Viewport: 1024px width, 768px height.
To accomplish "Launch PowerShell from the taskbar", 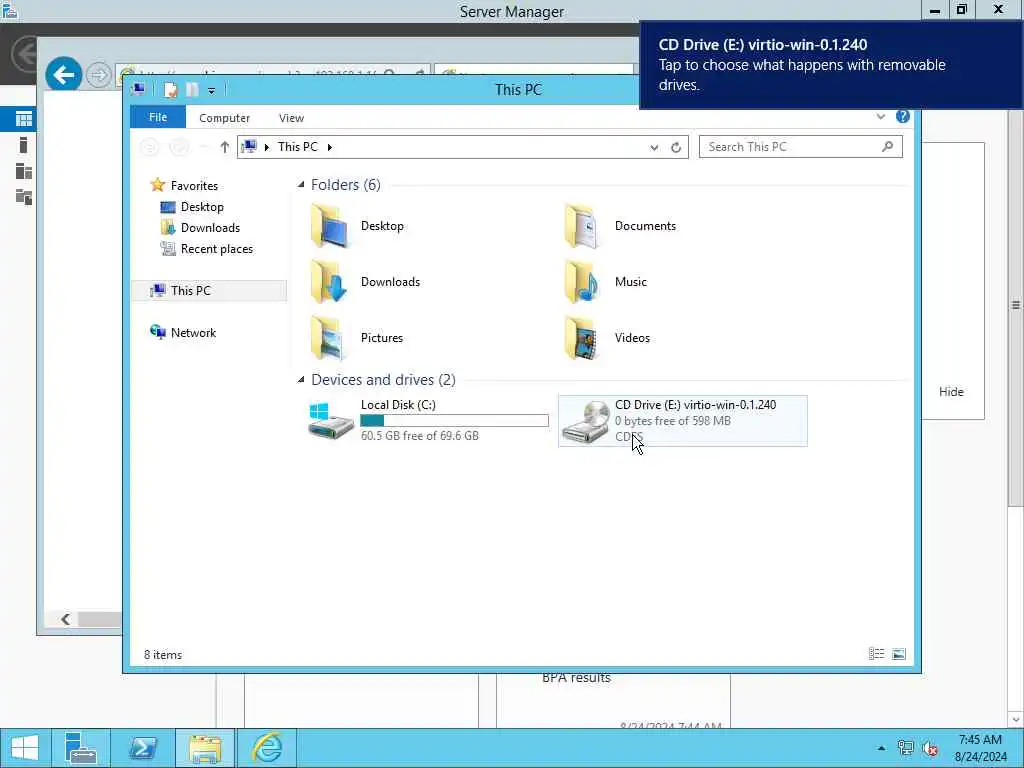I will click(142, 748).
